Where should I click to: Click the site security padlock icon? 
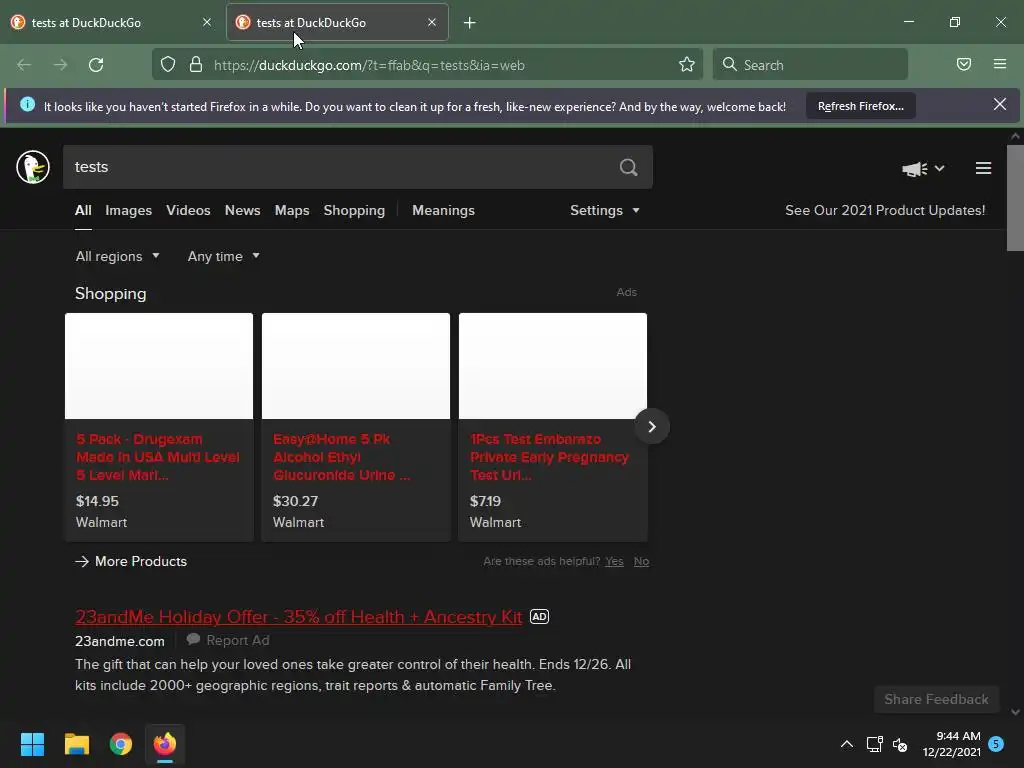pyautogui.click(x=195, y=65)
